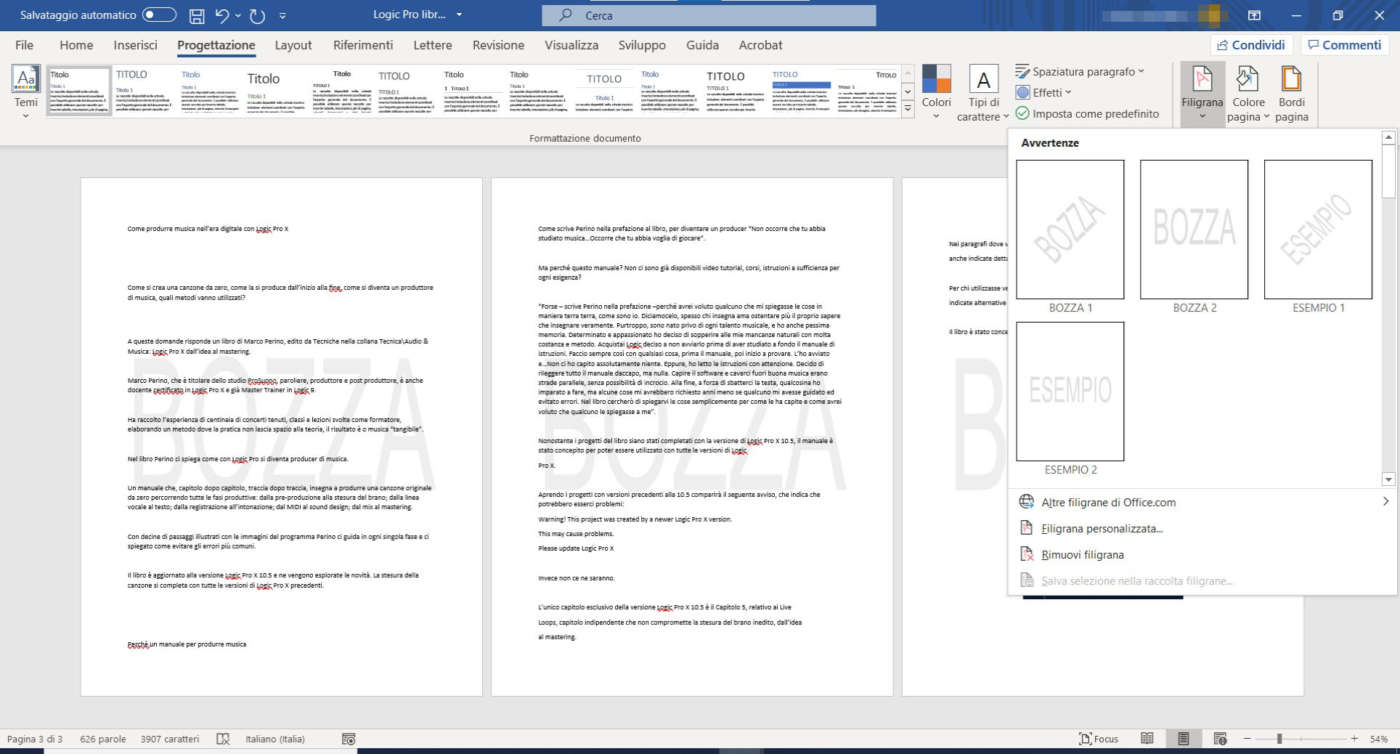Open the Temi themes gallery
This screenshot has height=754, width=1400.
(26, 91)
